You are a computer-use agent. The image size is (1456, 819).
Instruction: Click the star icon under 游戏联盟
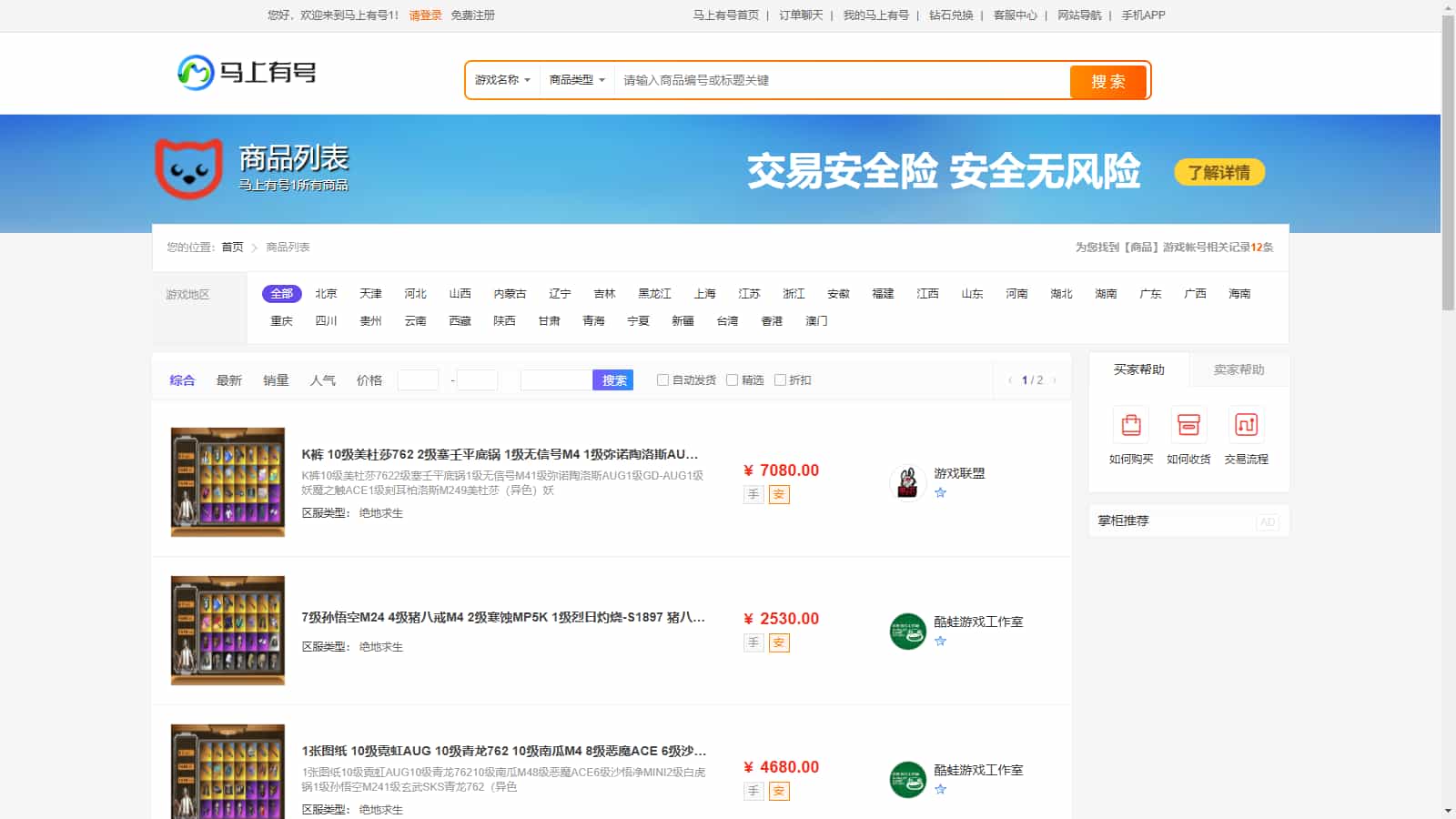coord(941,493)
